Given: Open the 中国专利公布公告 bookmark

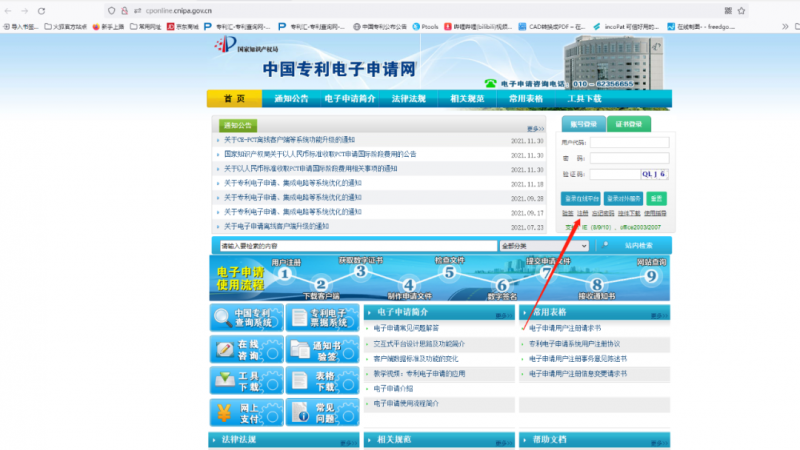Looking at the screenshot, I should pos(380,27).
